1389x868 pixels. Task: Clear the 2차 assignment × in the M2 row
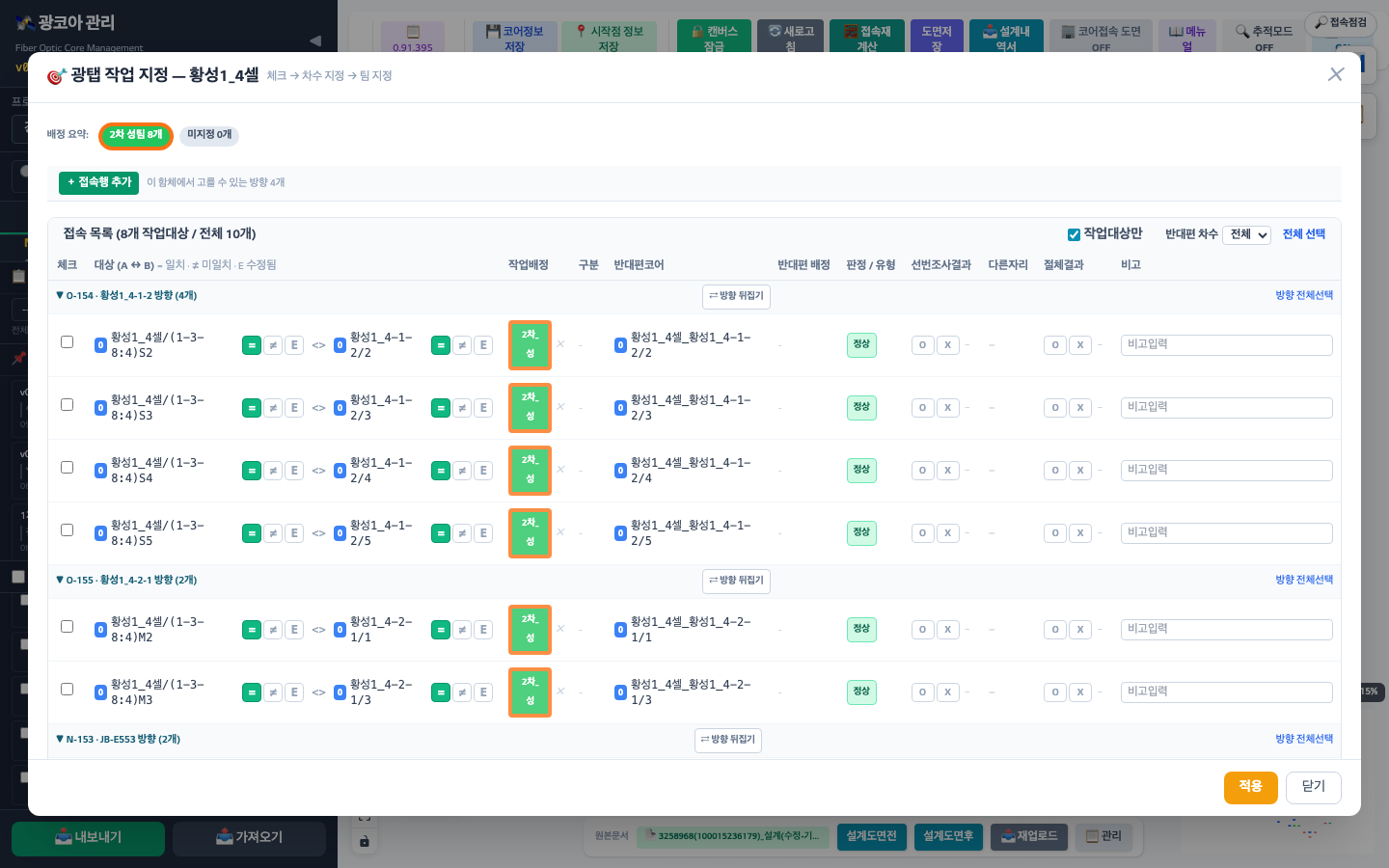coord(560,628)
